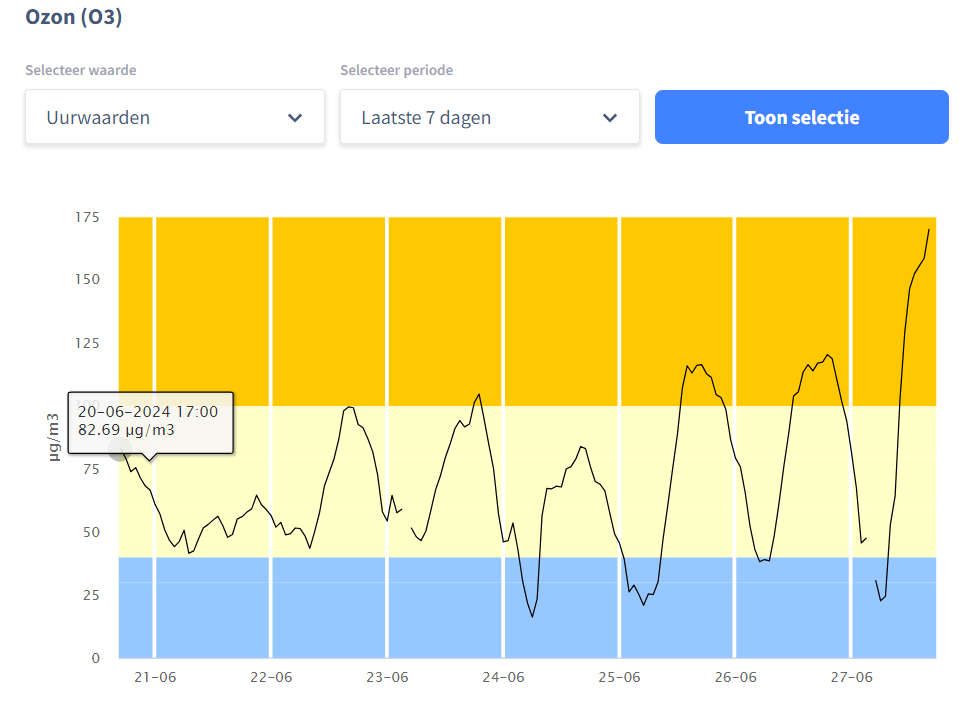Image resolution: width=970 pixels, height=709 pixels.
Task: Expand the "Laatste 7 dagen" period dropdown
Action: 475,117
